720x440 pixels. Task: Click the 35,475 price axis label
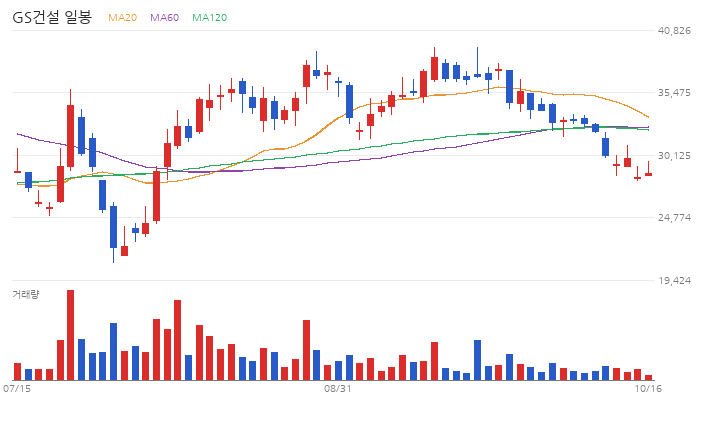coord(674,93)
